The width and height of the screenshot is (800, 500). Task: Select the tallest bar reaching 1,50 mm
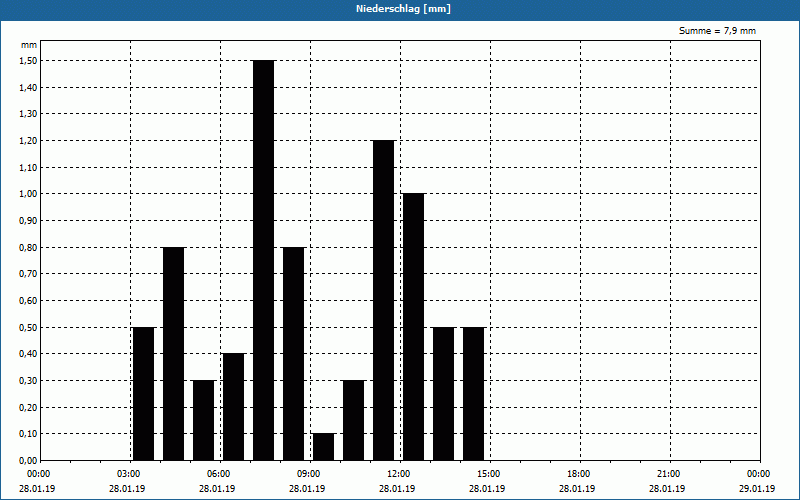263,260
